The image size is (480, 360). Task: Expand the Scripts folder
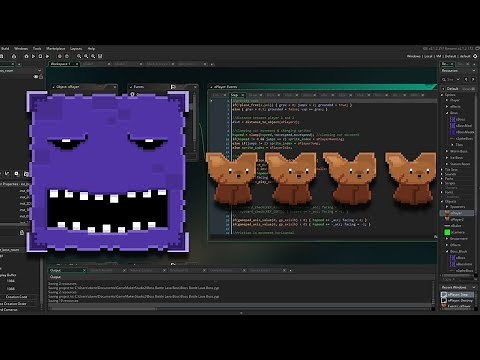(443, 183)
